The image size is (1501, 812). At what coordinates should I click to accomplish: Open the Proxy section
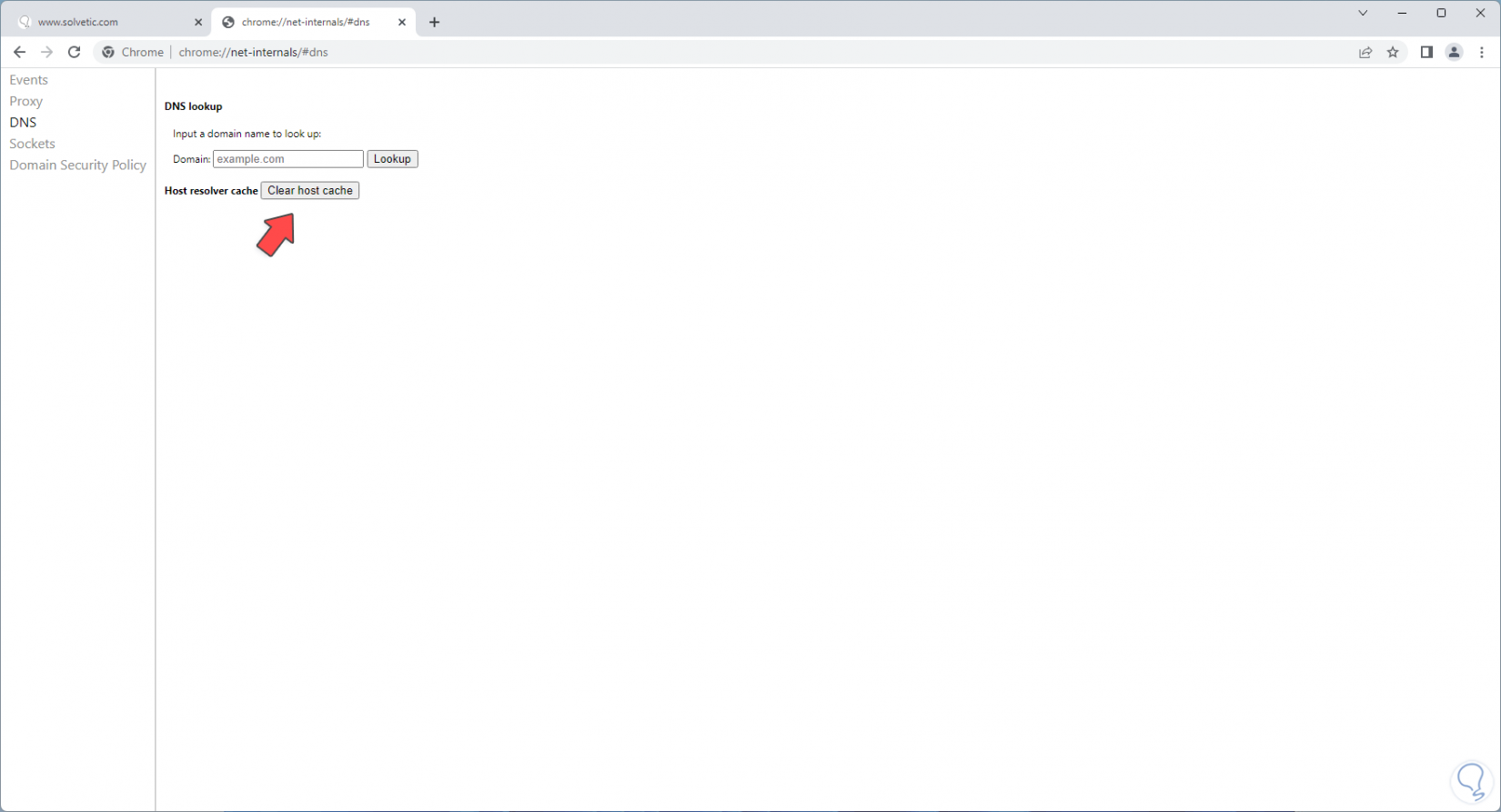click(26, 101)
